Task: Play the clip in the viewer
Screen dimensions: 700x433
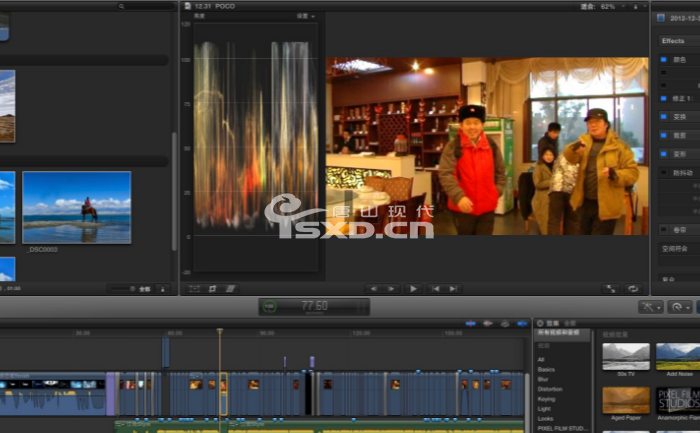Action: coord(413,289)
